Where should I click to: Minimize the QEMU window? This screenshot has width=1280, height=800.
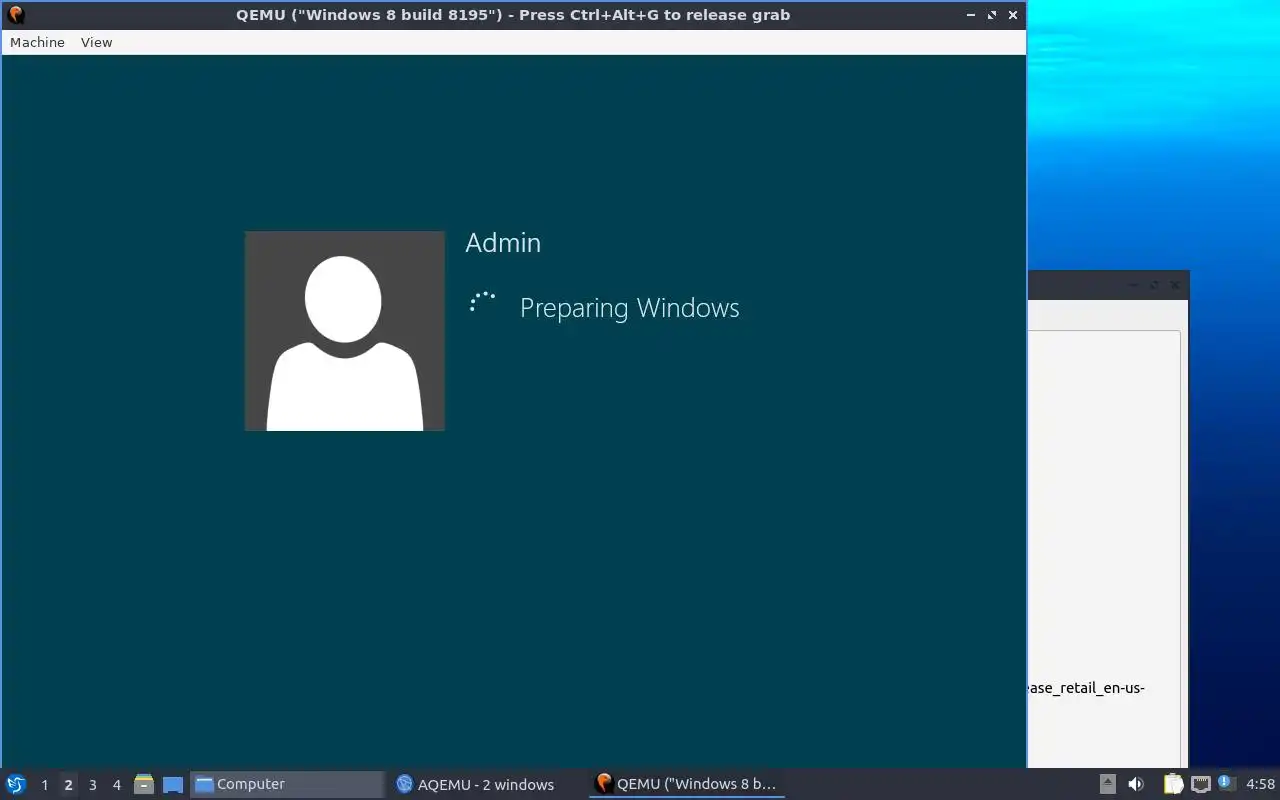tap(971, 15)
